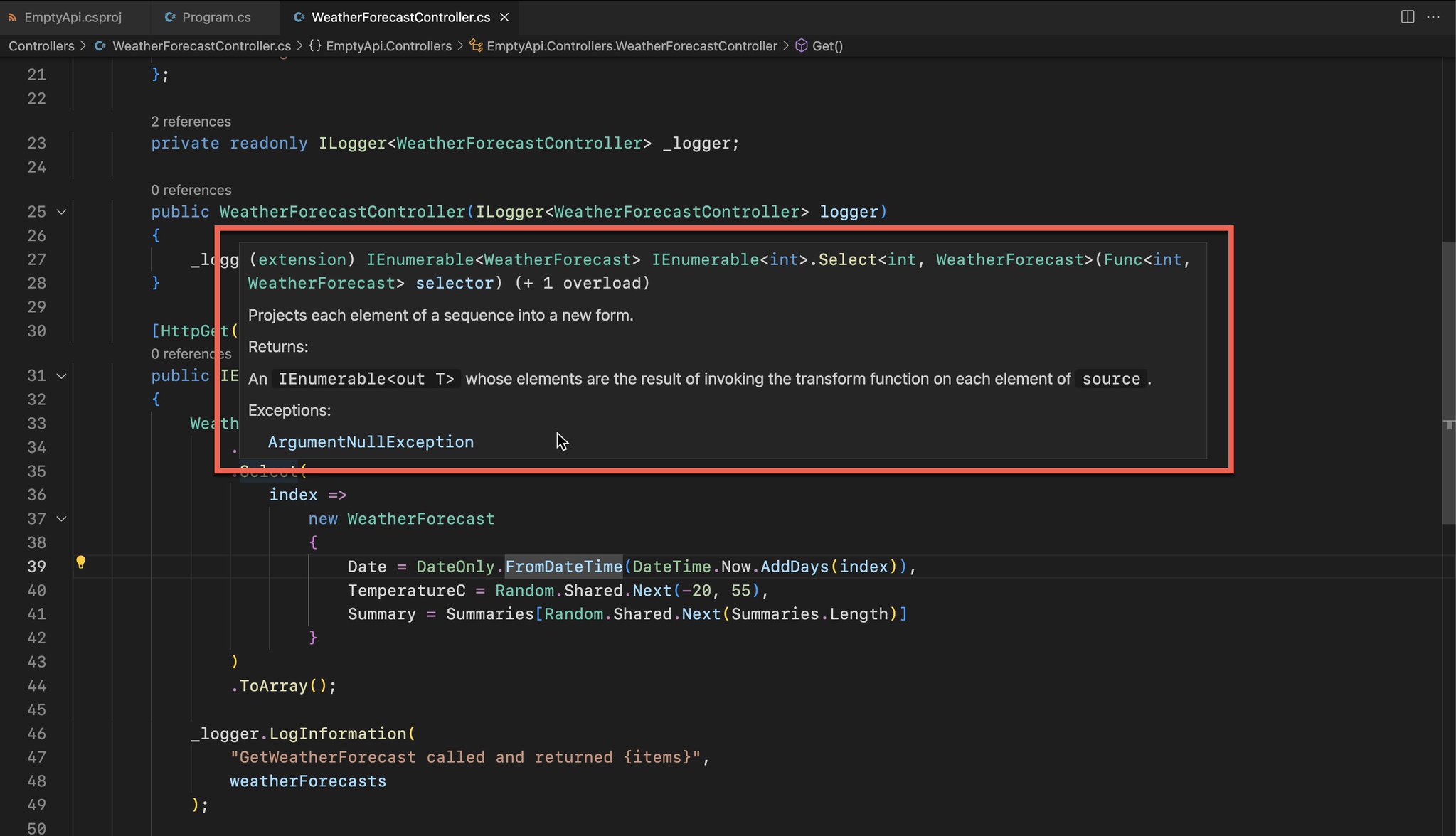The height and width of the screenshot is (836, 1456).
Task: Close the WeatherForecastController.cs tab
Action: [x=504, y=17]
